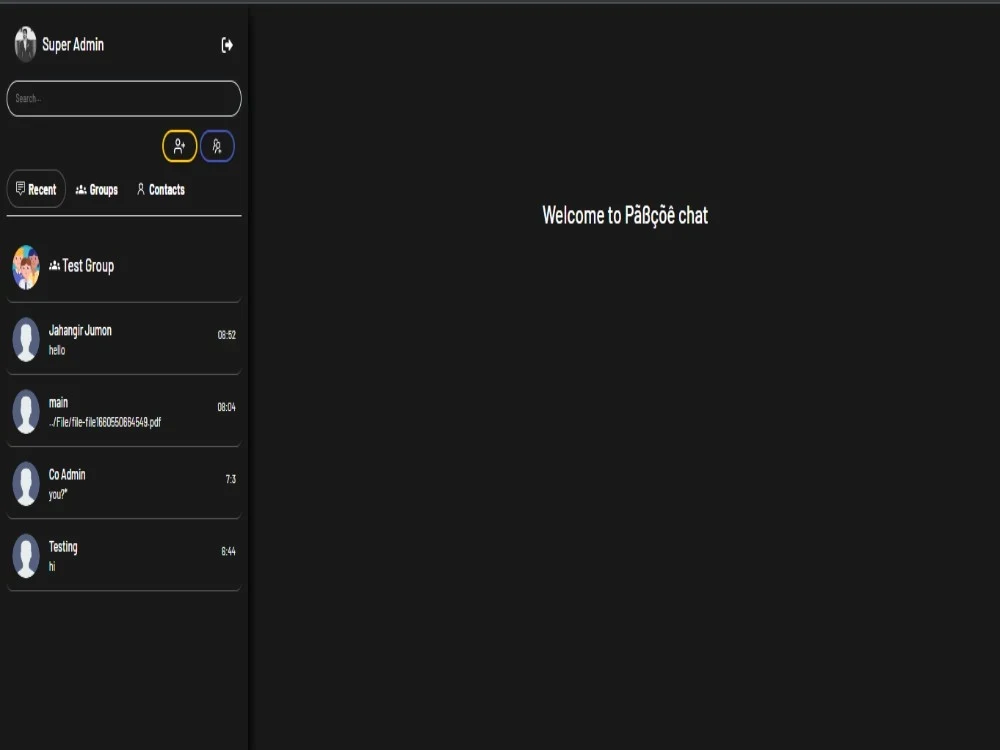
Task: Click the Super Admin profile picture
Action: pyautogui.click(x=25, y=44)
